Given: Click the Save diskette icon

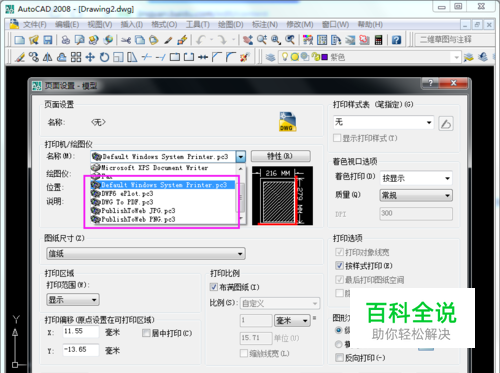Looking at the screenshot, I should point(48,40).
